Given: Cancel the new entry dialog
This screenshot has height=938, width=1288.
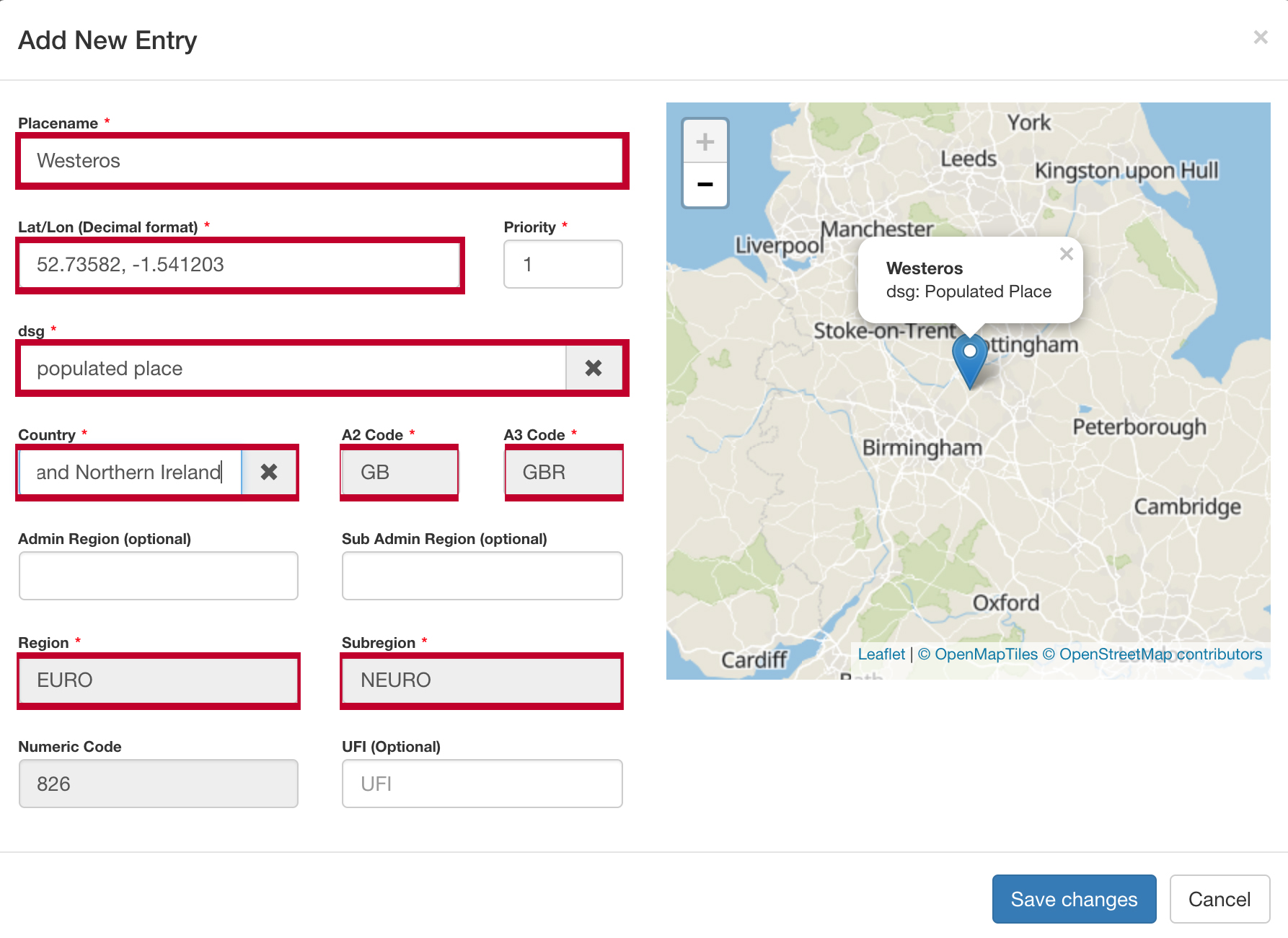Looking at the screenshot, I should coord(1219,899).
